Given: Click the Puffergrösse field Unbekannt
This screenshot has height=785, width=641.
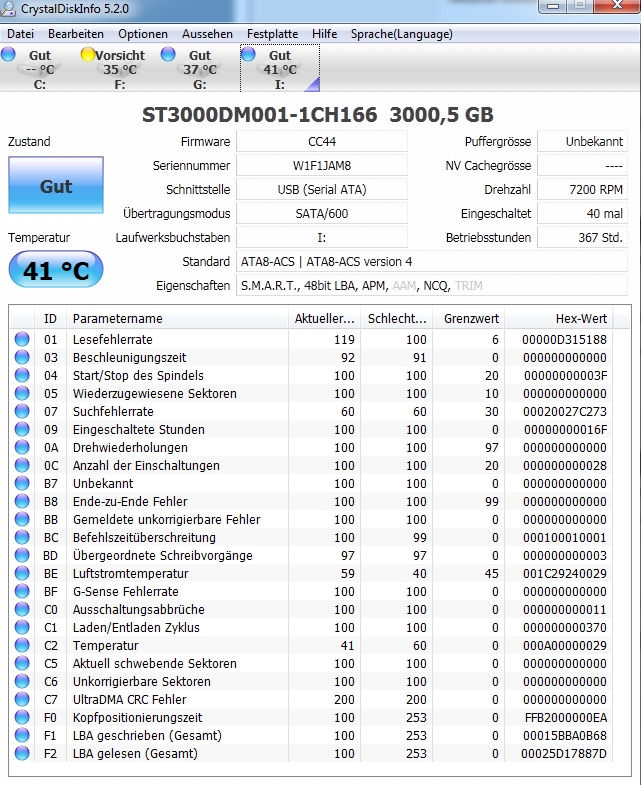Looking at the screenshot, I should click(x=582, y=142).
